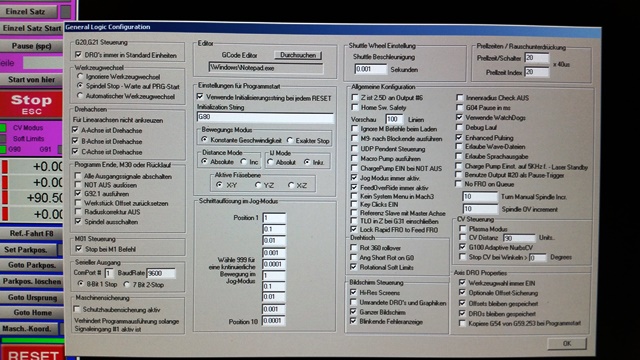Click the OK button

pos(567,344)
